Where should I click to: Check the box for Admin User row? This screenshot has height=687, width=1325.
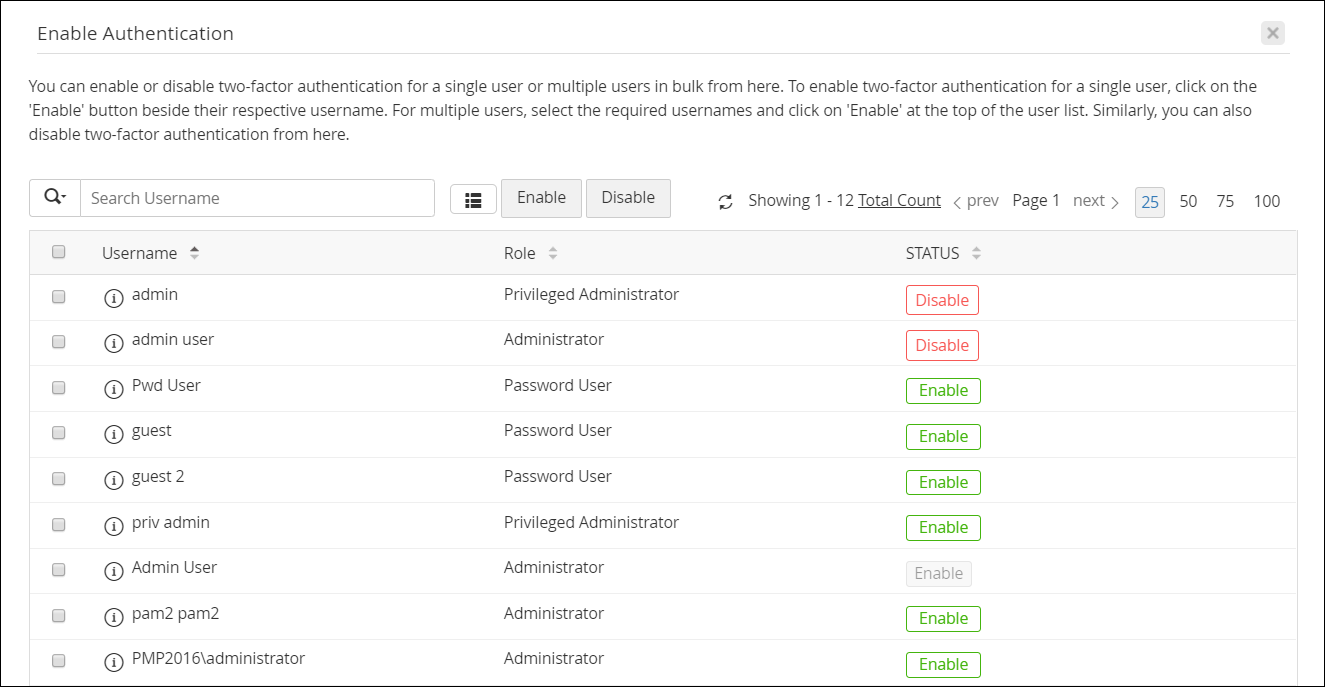point(59,570)
